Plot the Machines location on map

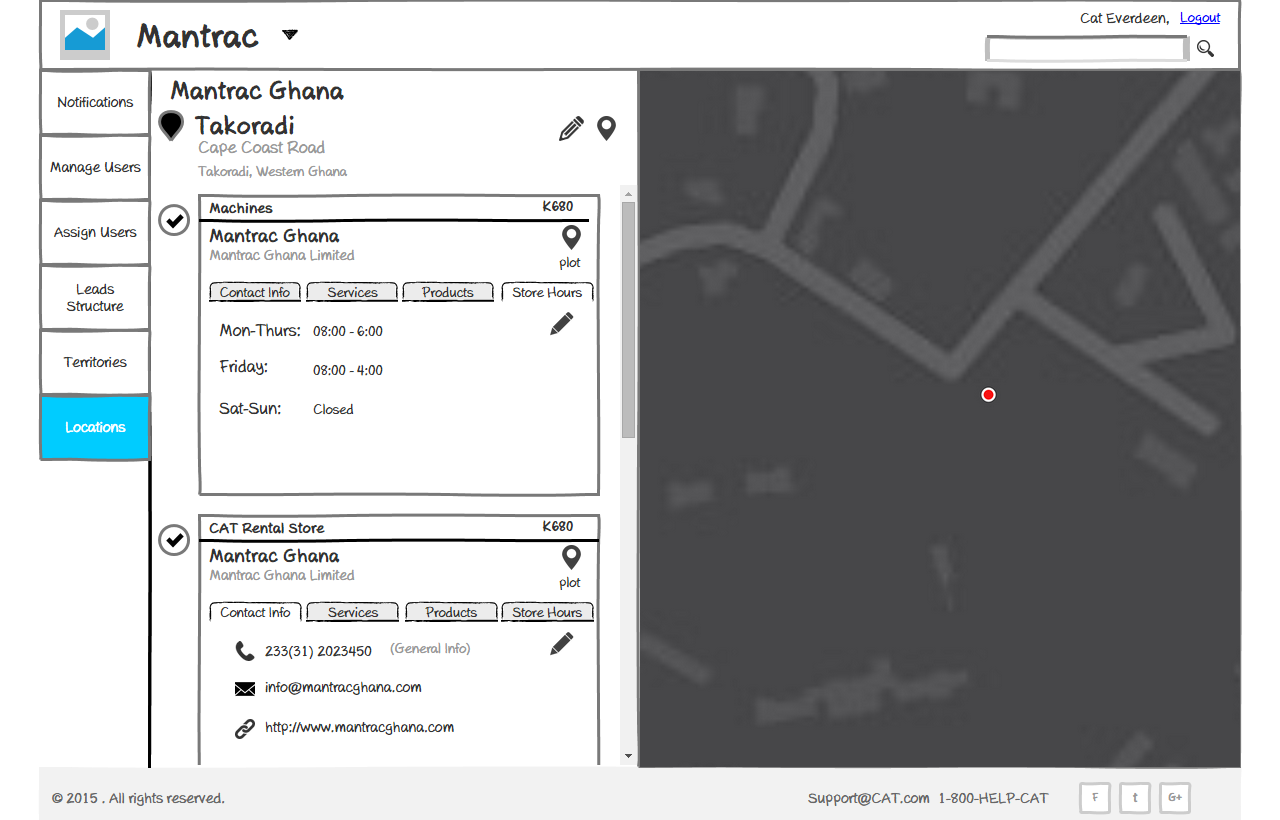tap(570, 247)
